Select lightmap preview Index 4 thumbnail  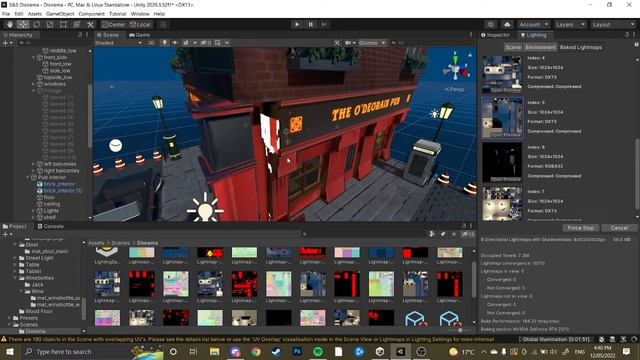[x=502, y=73]
